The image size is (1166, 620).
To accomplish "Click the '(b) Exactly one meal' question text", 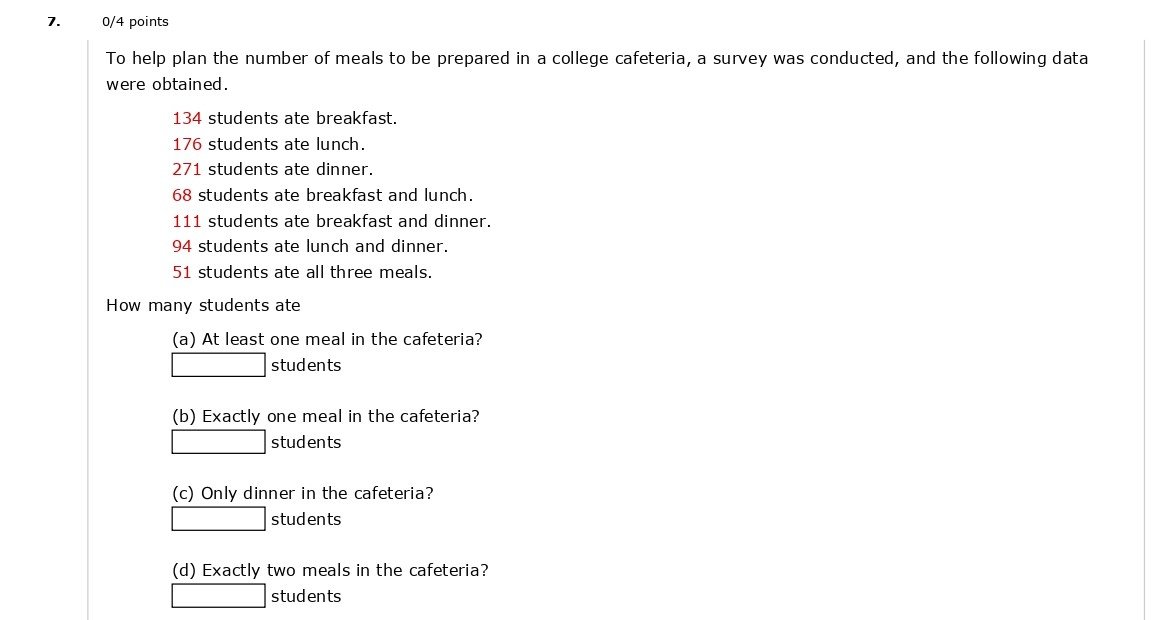I will tap(326, 416).
